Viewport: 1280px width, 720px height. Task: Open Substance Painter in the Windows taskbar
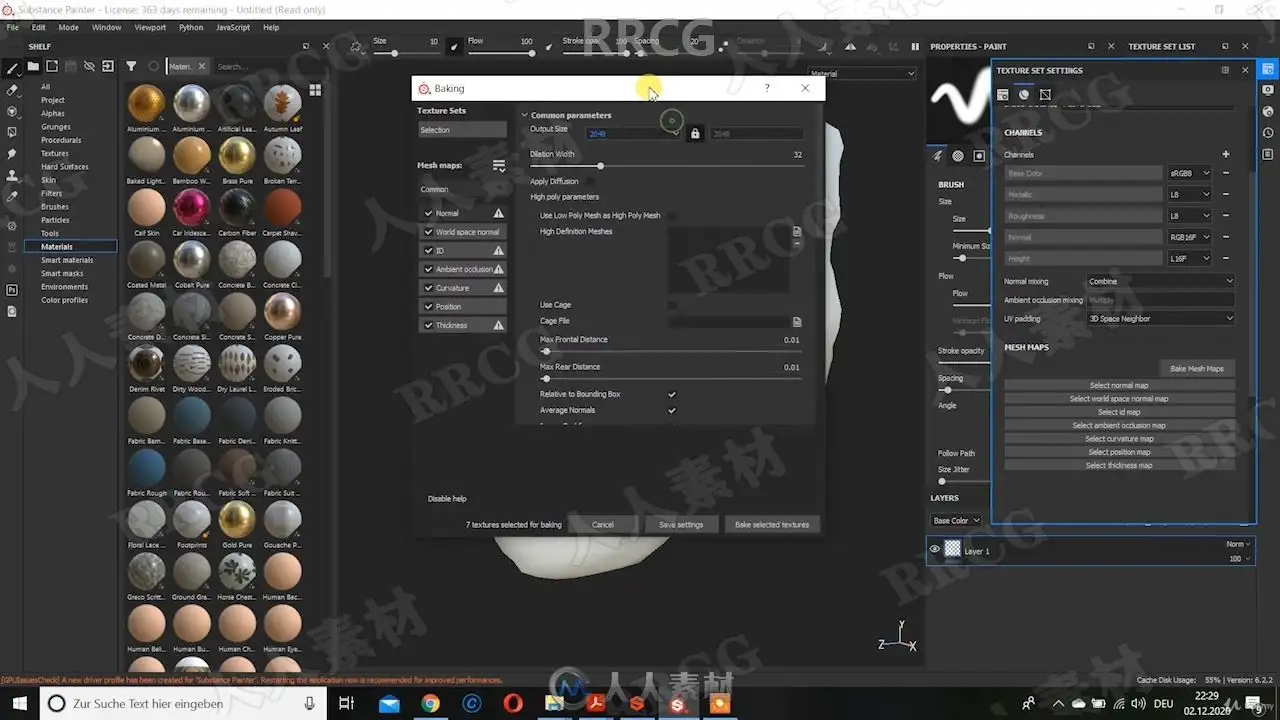pos(678,704)
